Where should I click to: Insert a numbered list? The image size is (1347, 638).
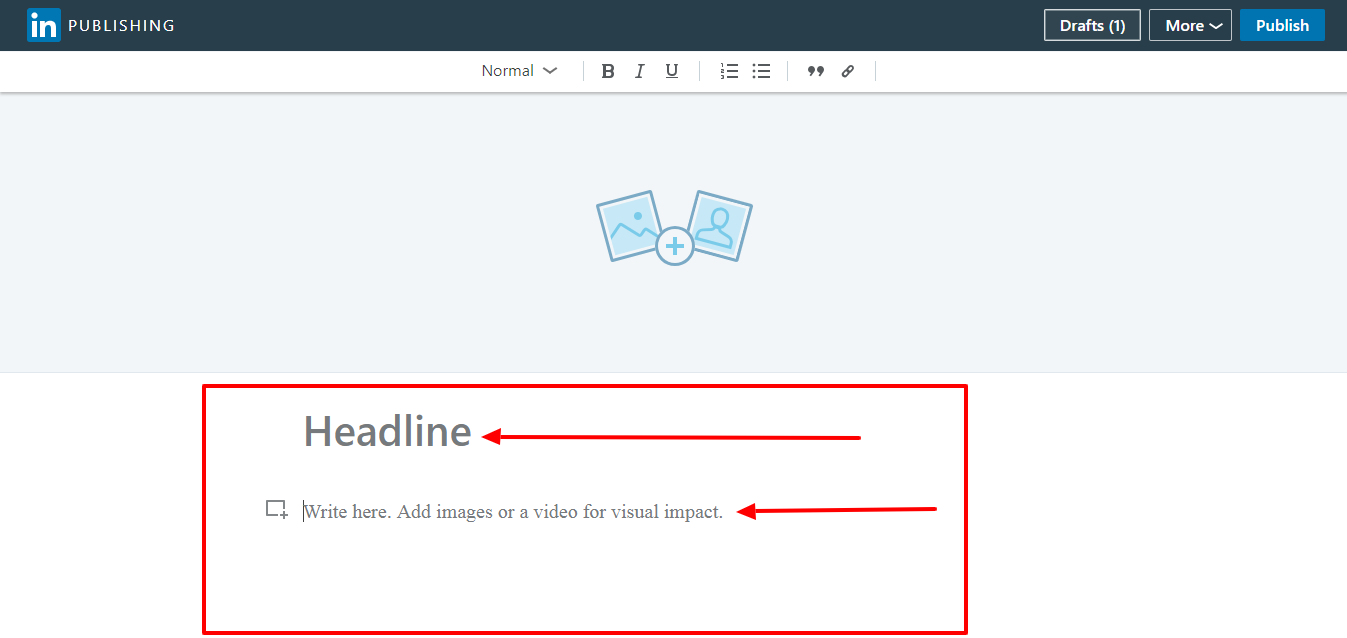(730, 71)
